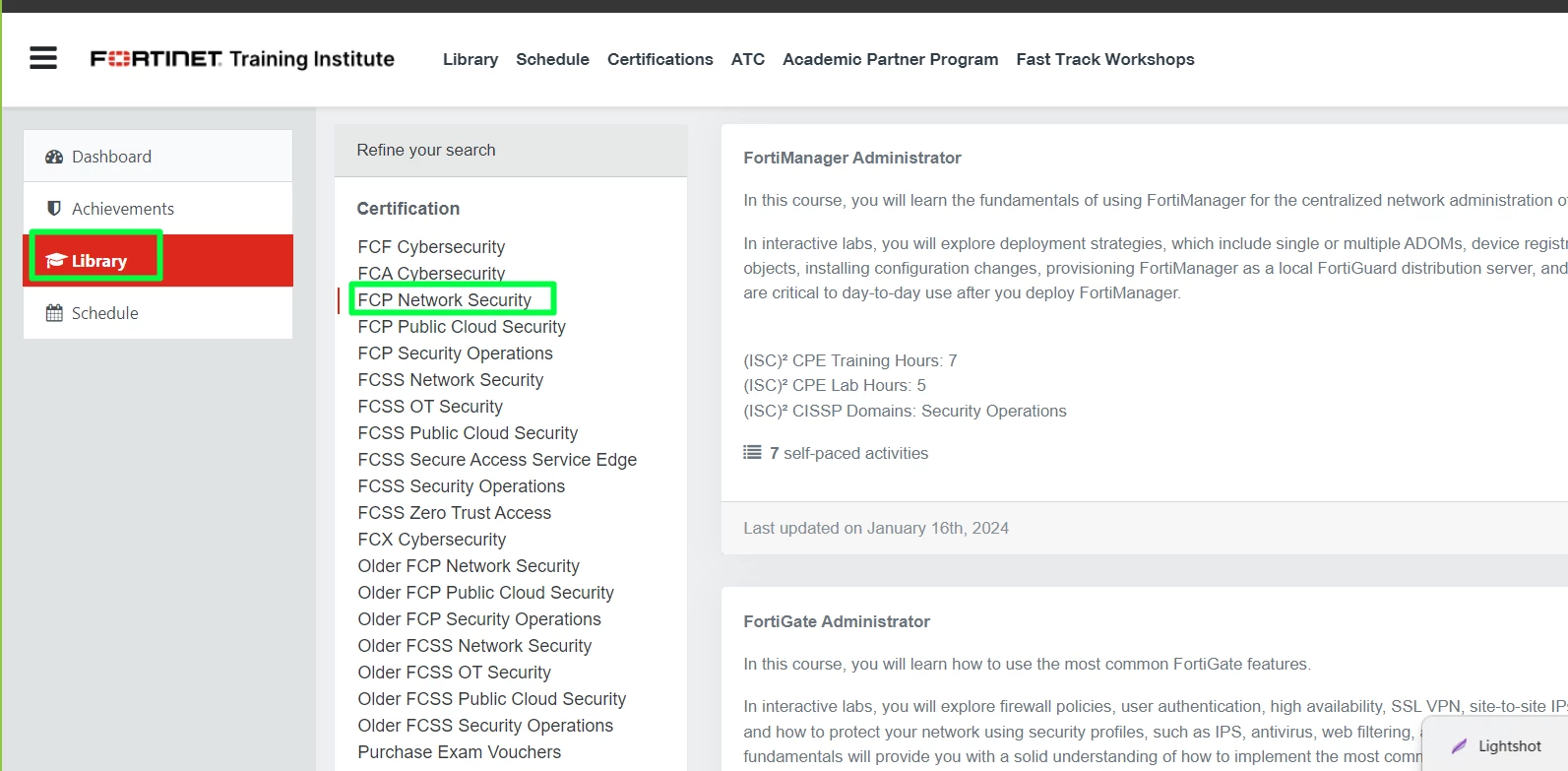Filter by FCP Public Cloud Security
This screenshot has height=771, width=1568.
coord(462,327)
